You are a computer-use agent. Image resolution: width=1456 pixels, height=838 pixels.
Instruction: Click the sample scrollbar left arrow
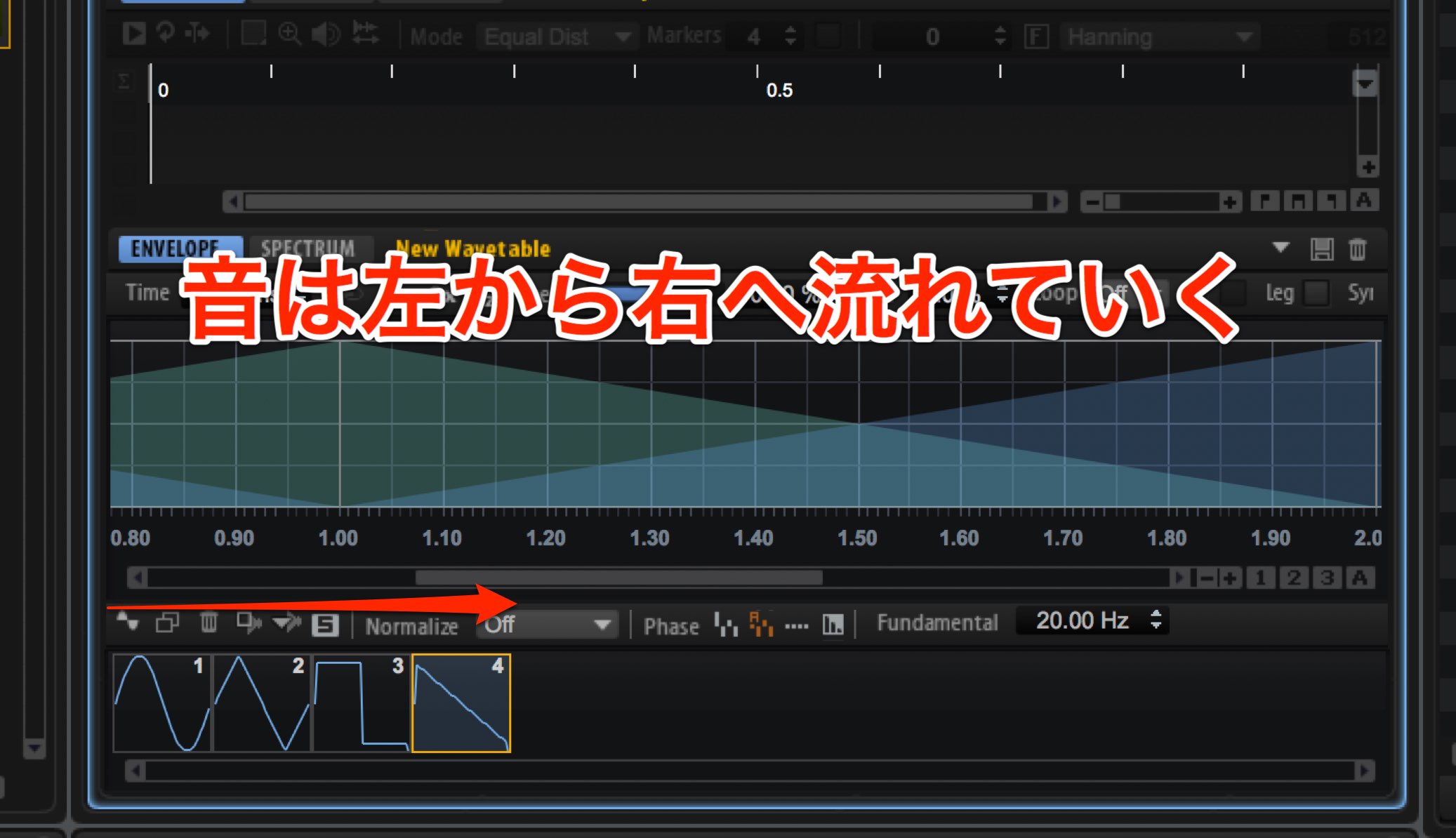[233, 202]
